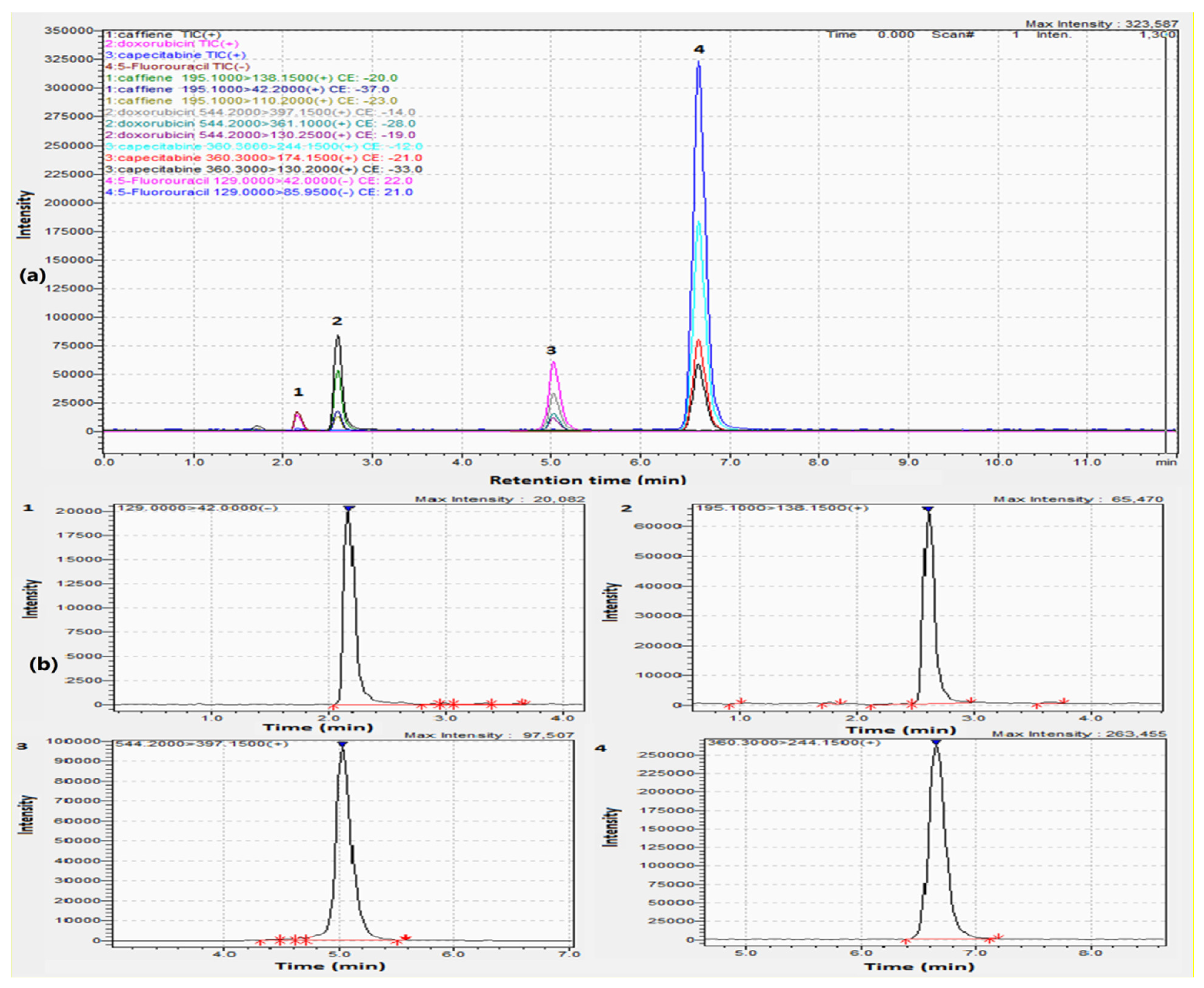Click the 'Retention time (min)' axis label

point(588,480)
